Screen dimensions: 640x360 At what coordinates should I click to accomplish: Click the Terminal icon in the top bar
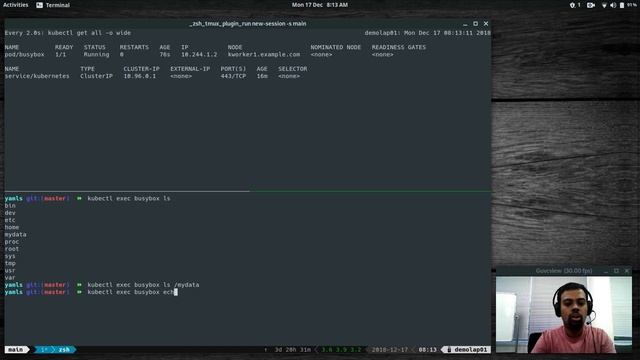39,5
